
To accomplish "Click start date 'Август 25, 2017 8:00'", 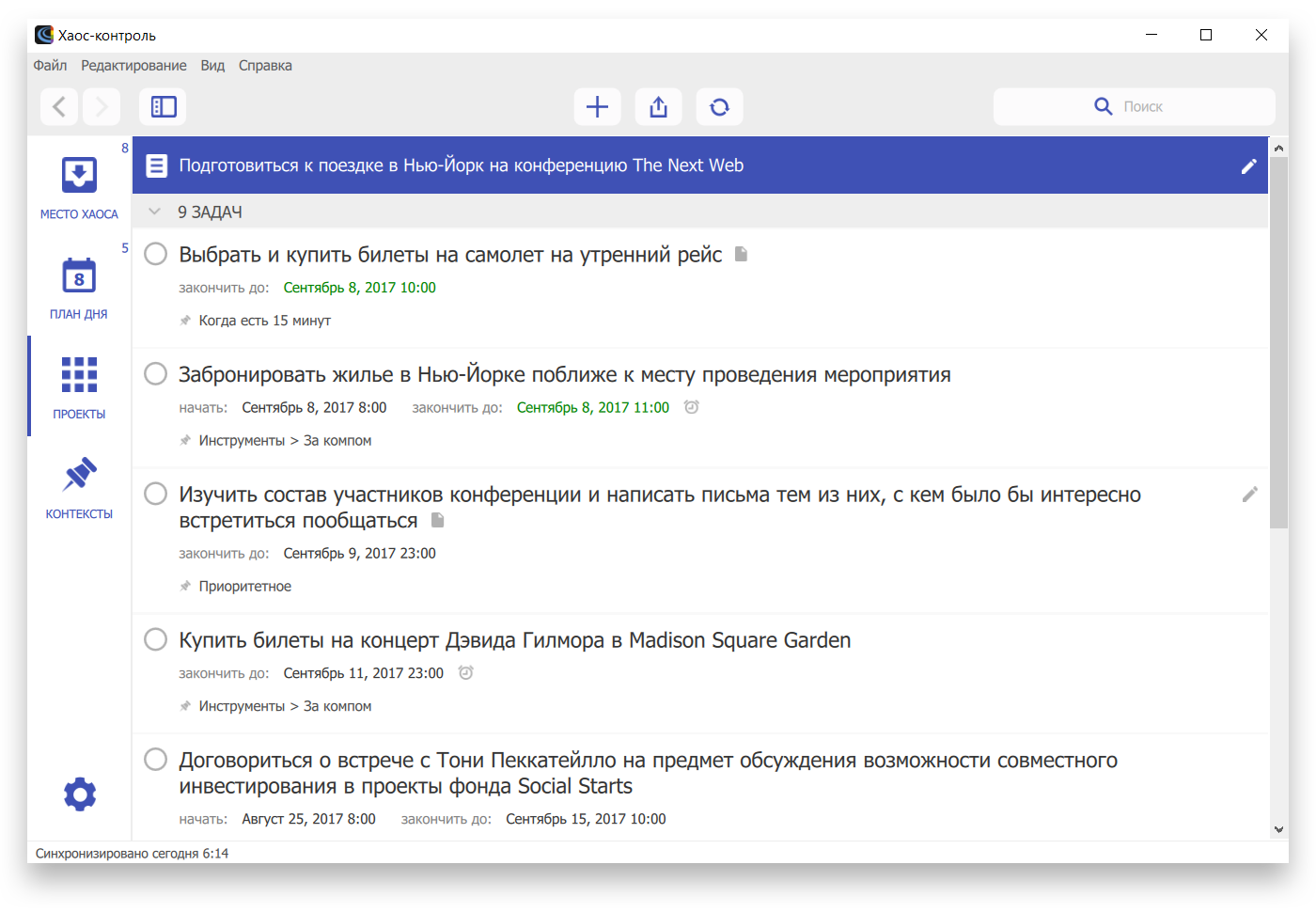I will click(308, 819).
